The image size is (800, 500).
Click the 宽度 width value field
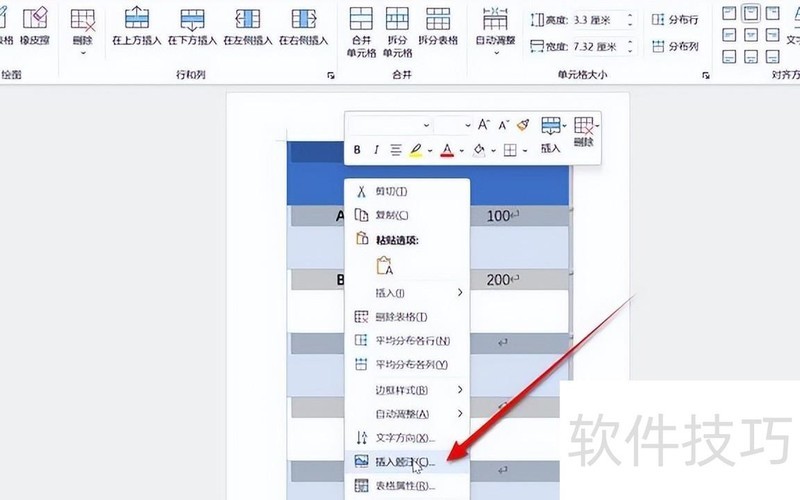pos(598,47)
